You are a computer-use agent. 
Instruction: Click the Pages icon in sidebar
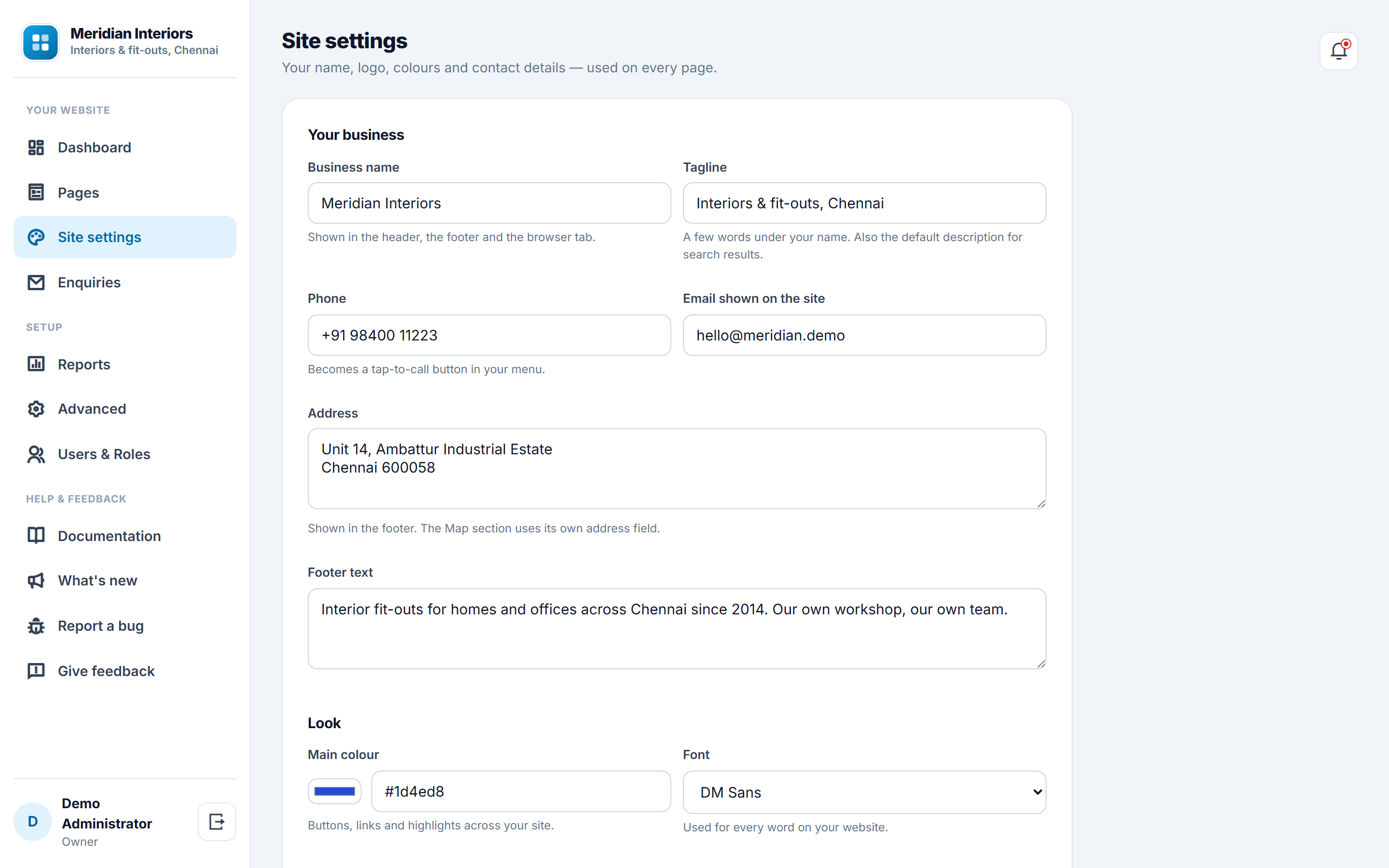click(36, 192)
